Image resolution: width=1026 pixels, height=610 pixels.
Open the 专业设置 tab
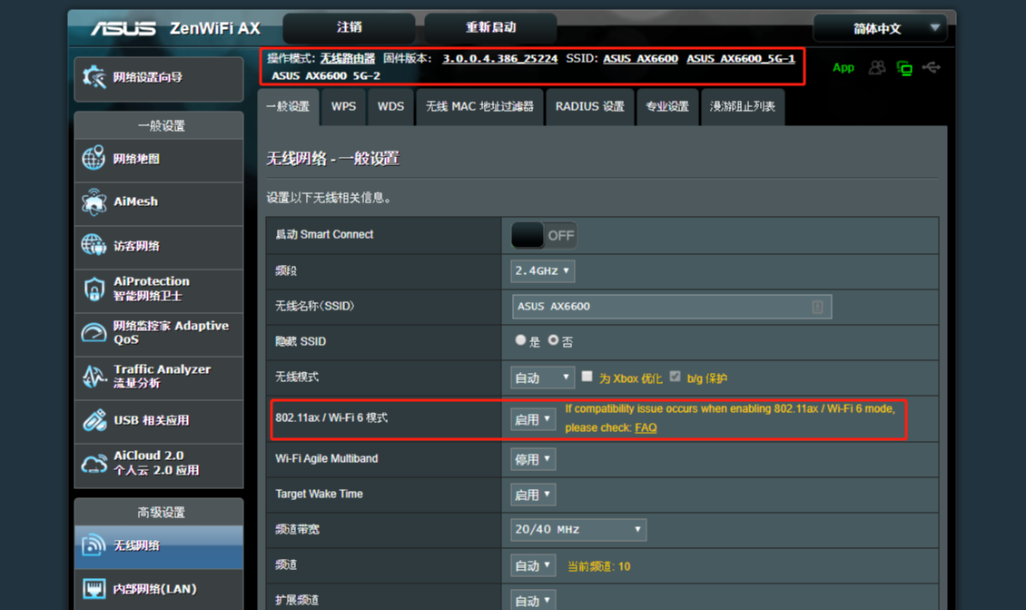pyautogui.click(x=667, y=107)
